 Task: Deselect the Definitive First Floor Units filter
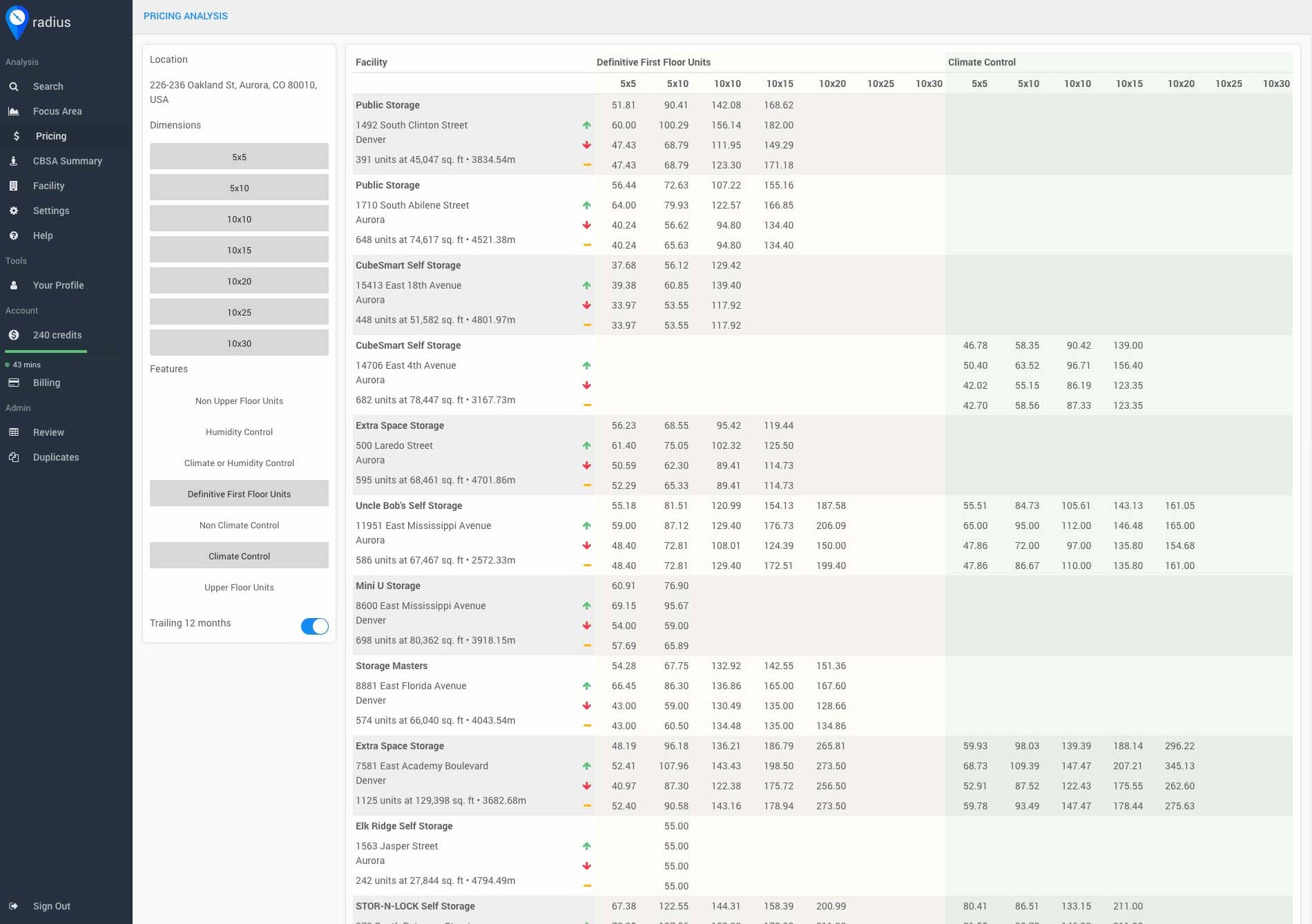coord(239,494)
